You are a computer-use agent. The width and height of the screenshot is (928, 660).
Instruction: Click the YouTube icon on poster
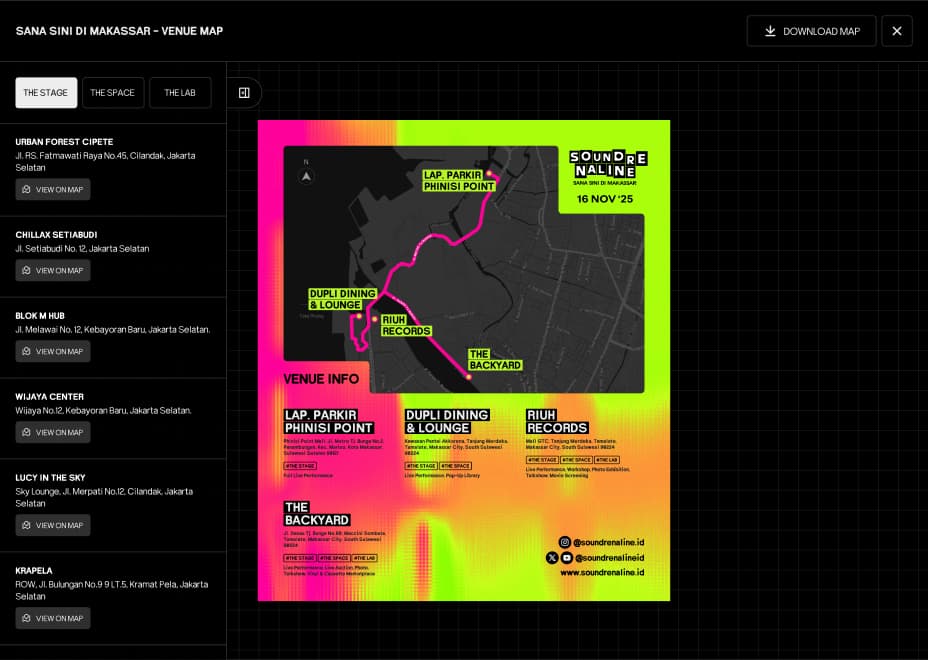point(566,558)
